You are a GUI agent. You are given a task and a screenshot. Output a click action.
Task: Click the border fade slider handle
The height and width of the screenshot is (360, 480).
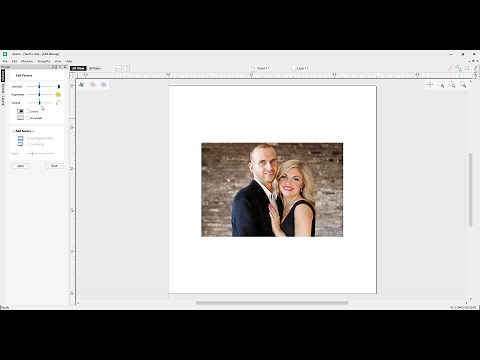coord(32,153)
